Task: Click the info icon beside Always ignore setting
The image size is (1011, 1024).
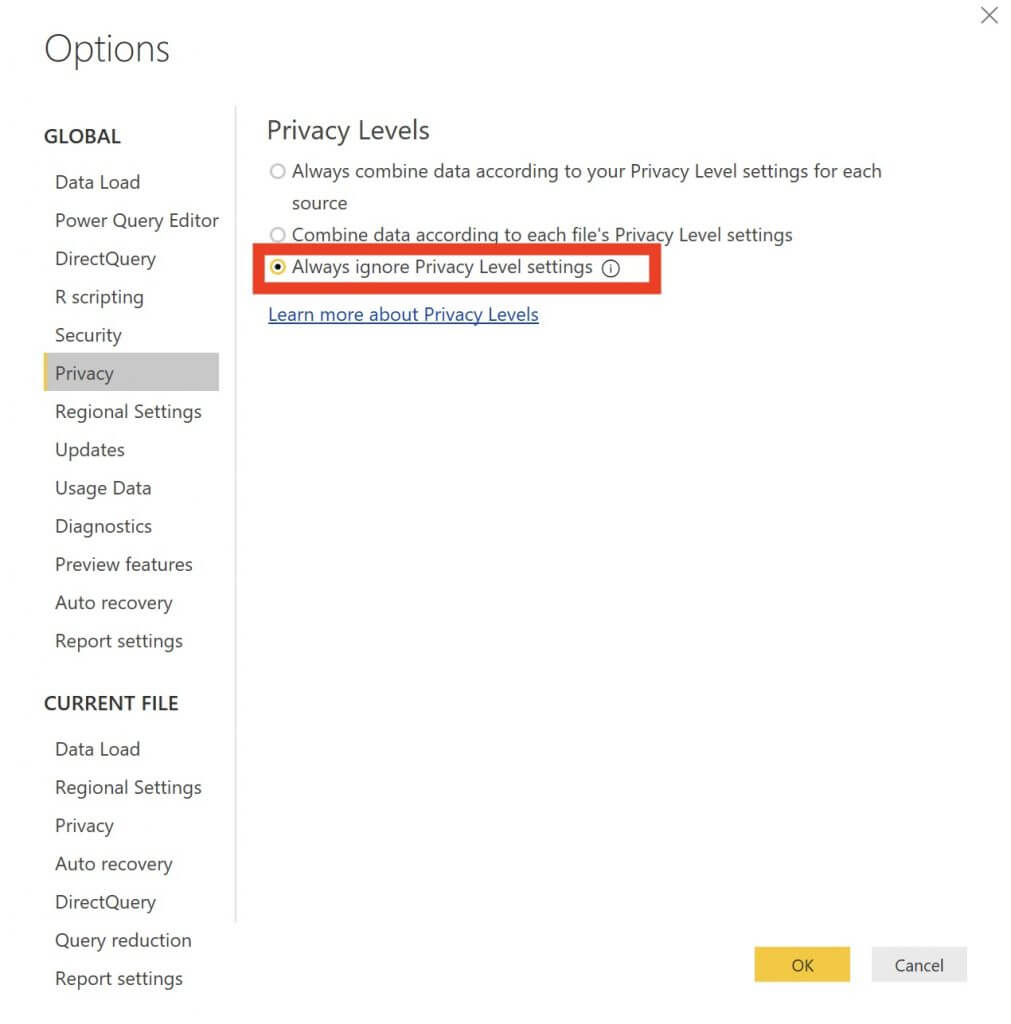Action: (611, 268)
